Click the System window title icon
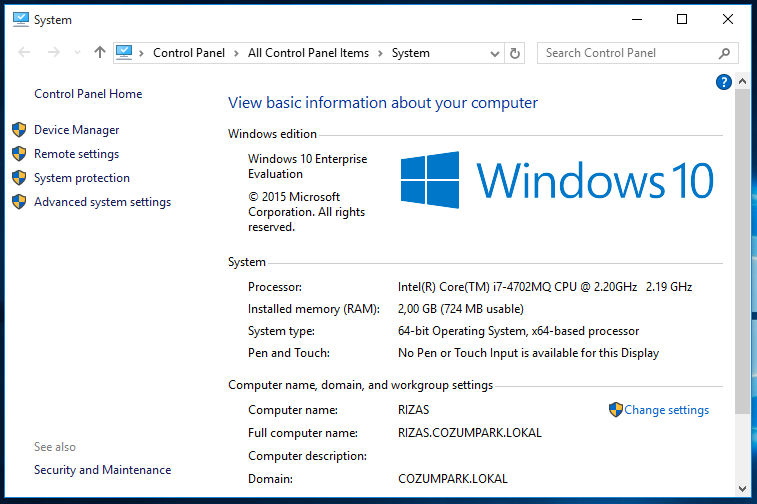757x504 pixels. (x=21, y=19)
